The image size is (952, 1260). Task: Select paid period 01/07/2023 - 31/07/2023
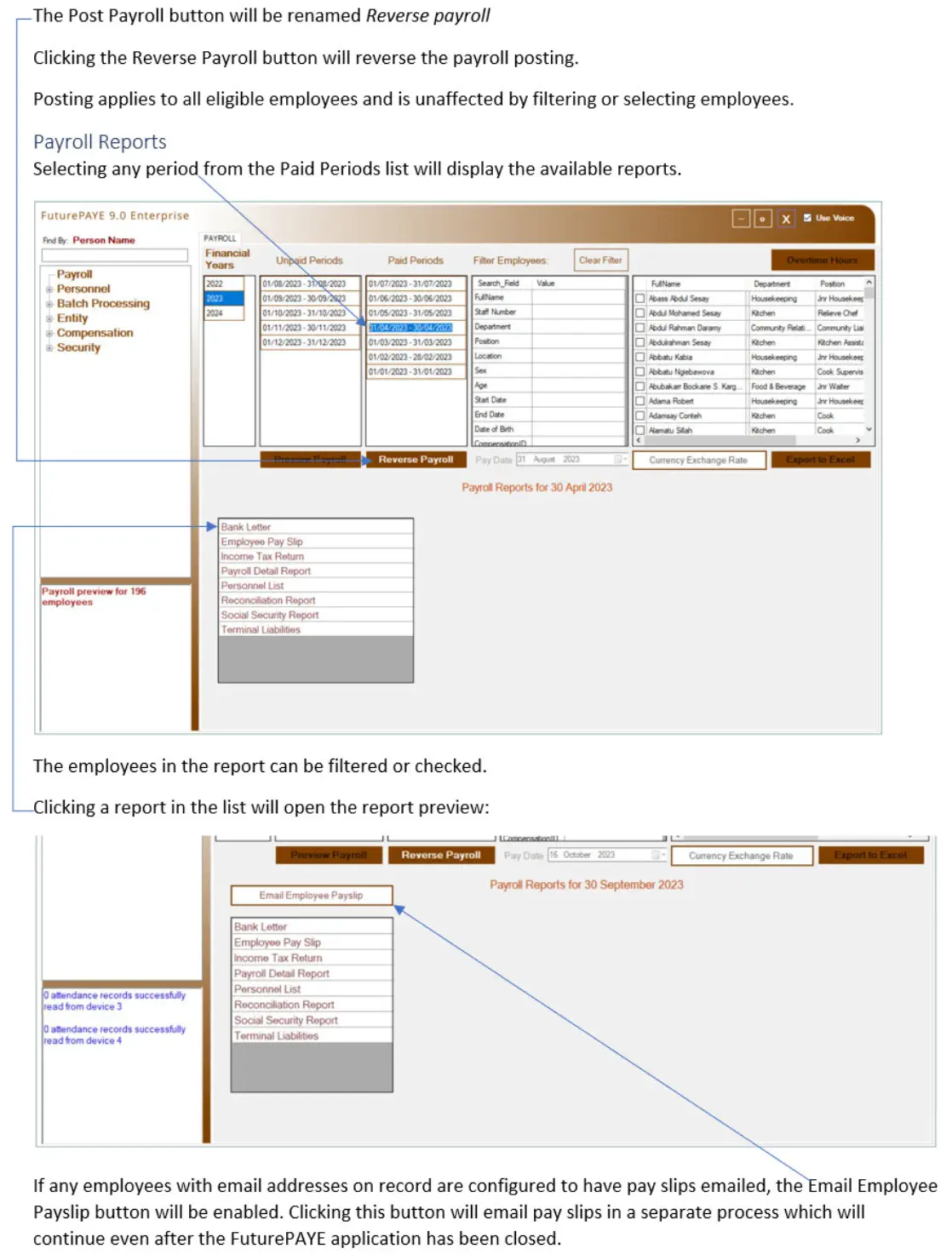pos(416,284)
